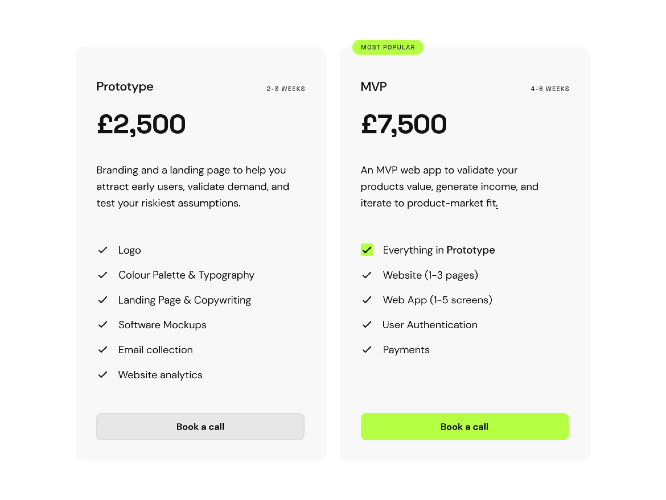666x500 pixels.
Task: Click the £7,500 price
Action: [404, 125]
